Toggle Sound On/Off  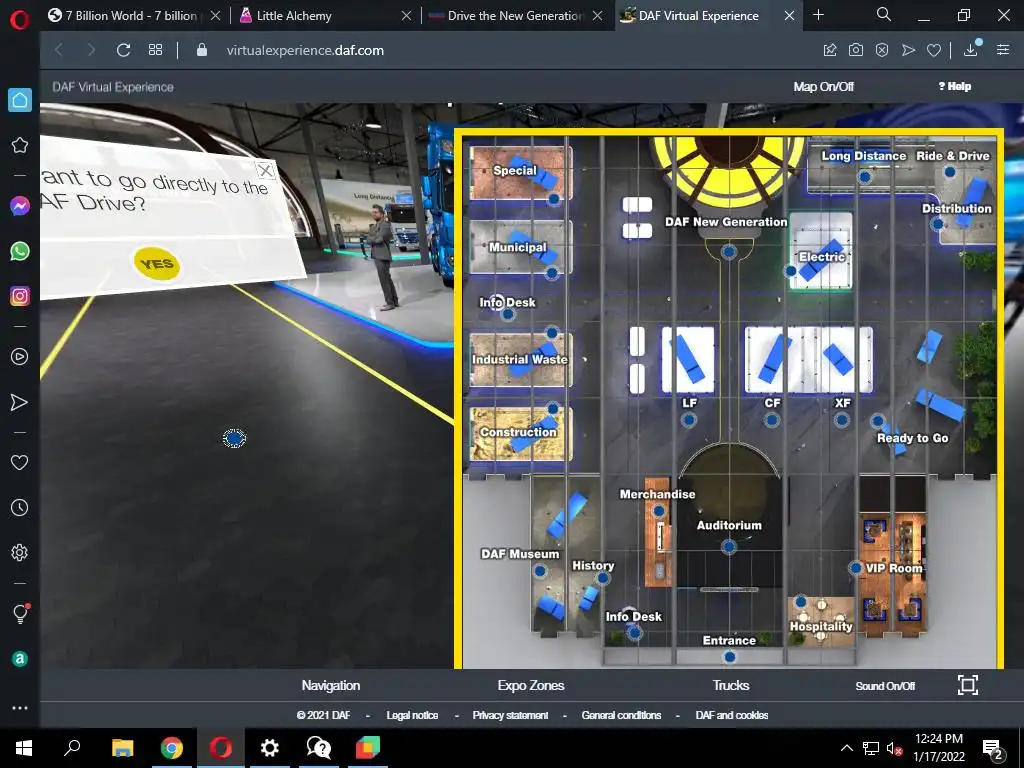(x=885, y=686)
